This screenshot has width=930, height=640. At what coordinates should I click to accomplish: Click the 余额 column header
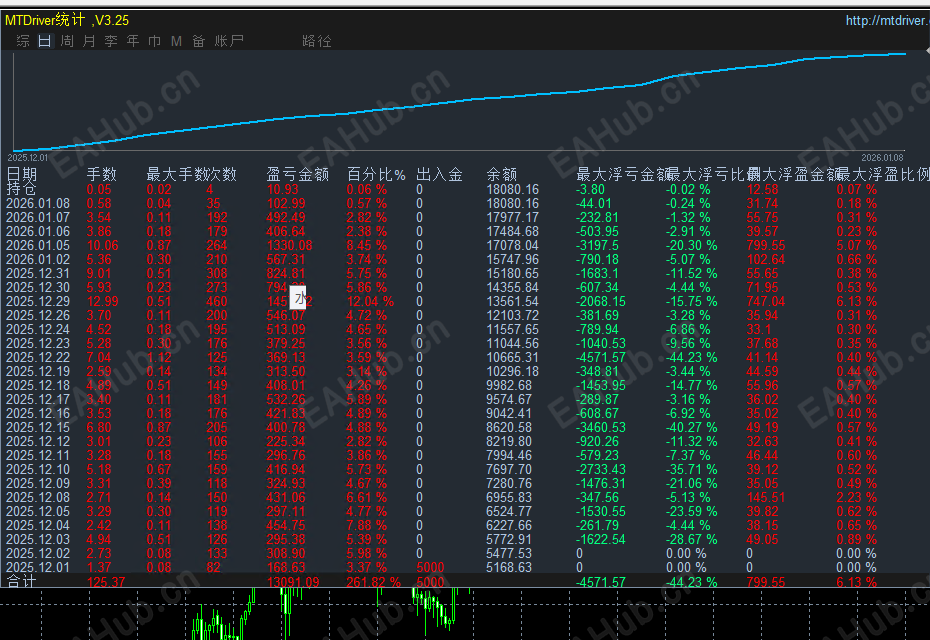pyautogui.click(x=501, y=174)
